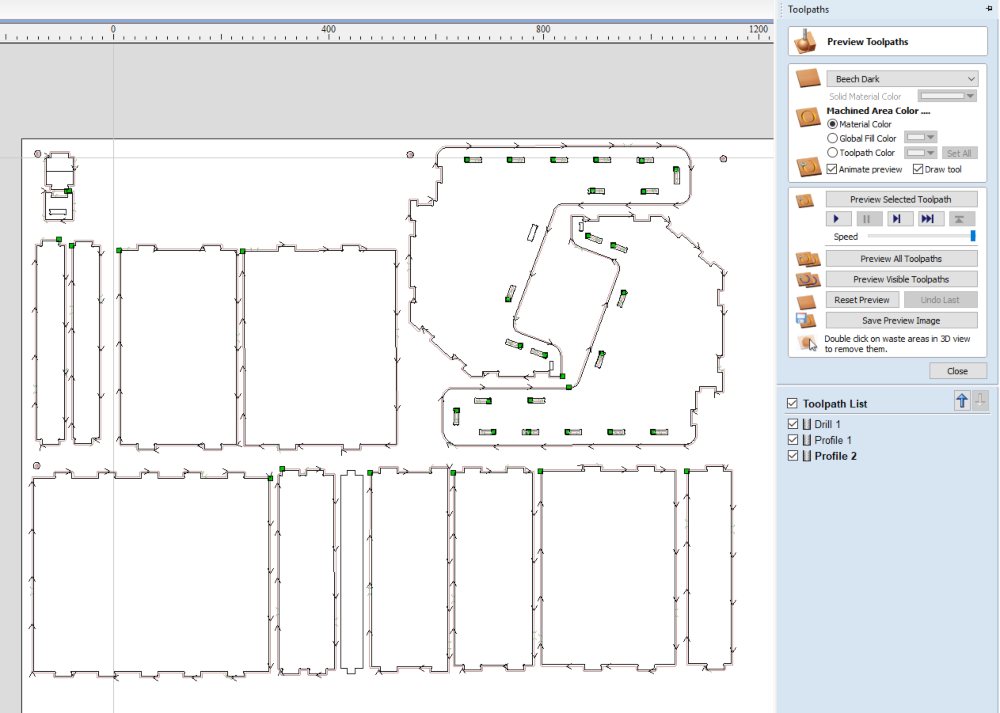Click Preview All Toolpaths button
The image size is (1000, 713).
pos(901,259)
